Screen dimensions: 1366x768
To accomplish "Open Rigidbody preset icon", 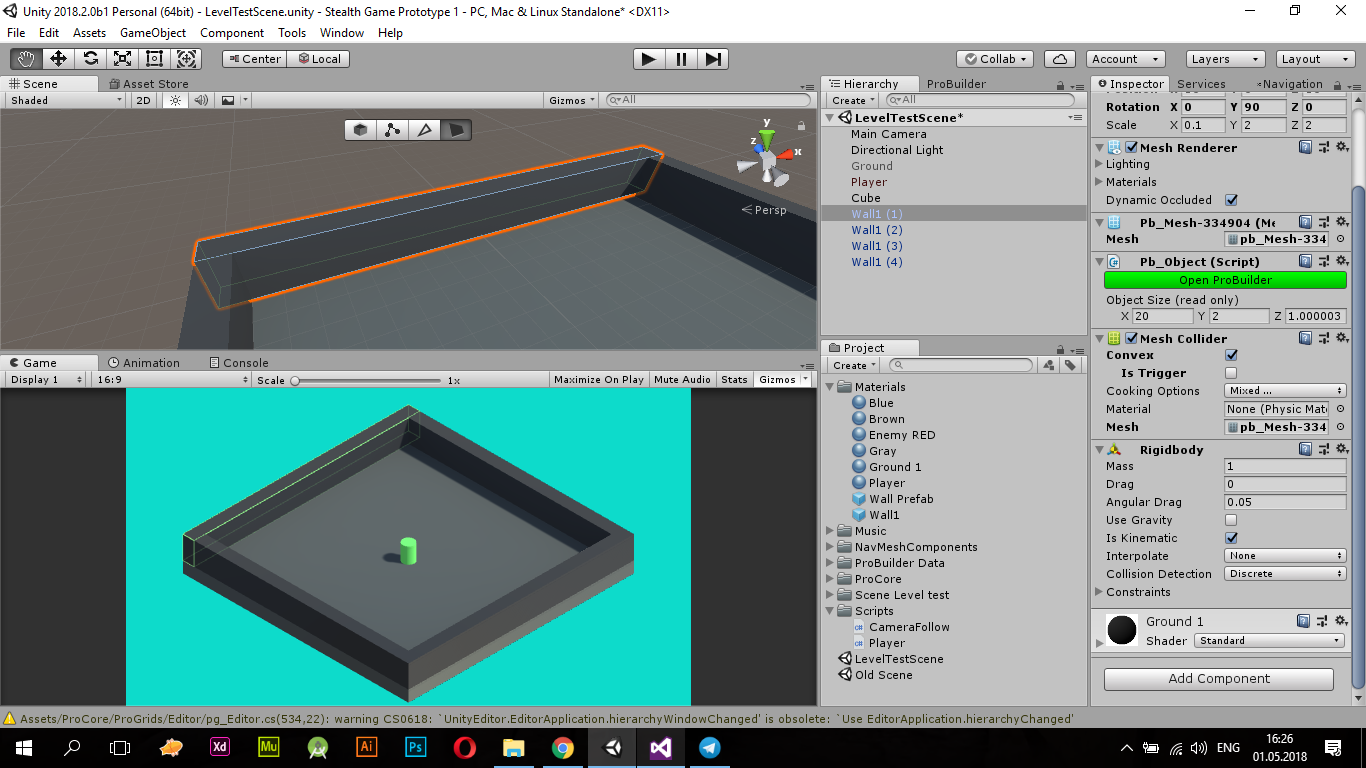I will 1323,449.
